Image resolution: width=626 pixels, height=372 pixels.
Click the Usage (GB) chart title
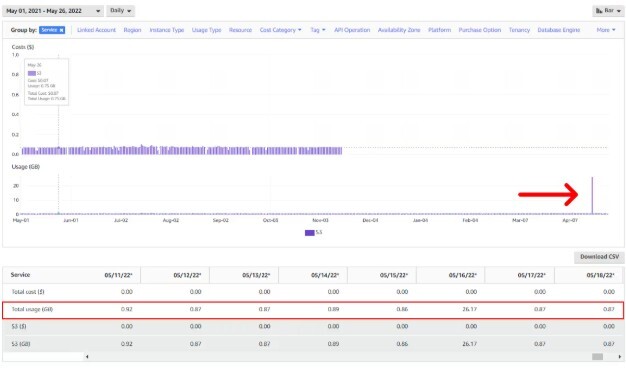click(x=26, y=167)
